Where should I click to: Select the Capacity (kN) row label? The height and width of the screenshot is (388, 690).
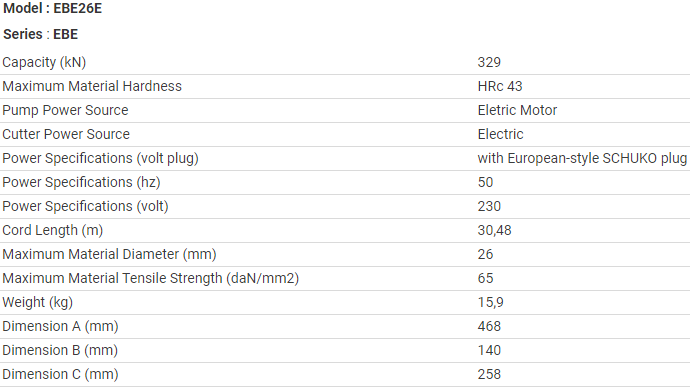[44, 62]
